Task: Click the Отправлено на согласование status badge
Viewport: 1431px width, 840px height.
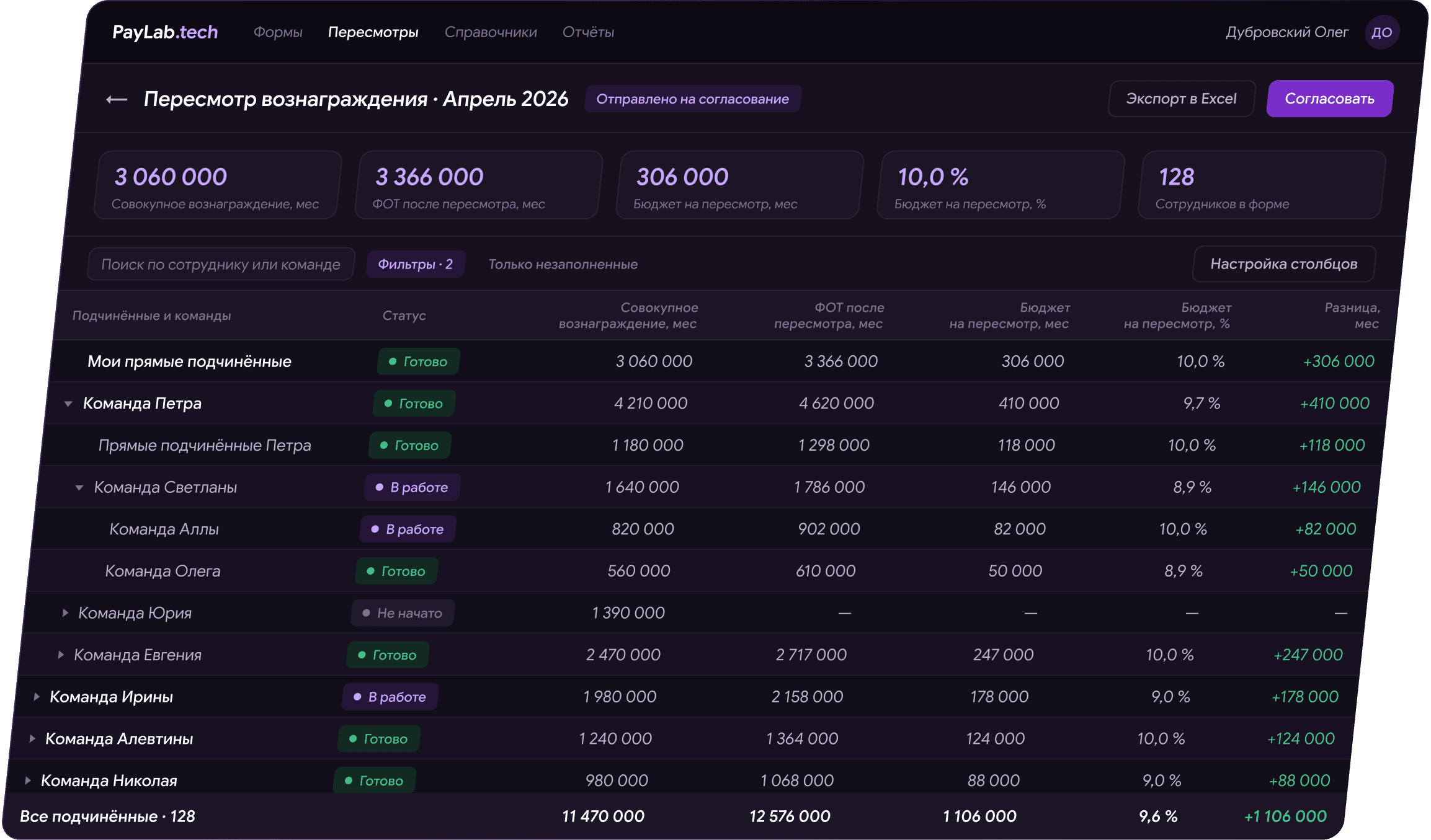Action: click(x=692, y=99)
